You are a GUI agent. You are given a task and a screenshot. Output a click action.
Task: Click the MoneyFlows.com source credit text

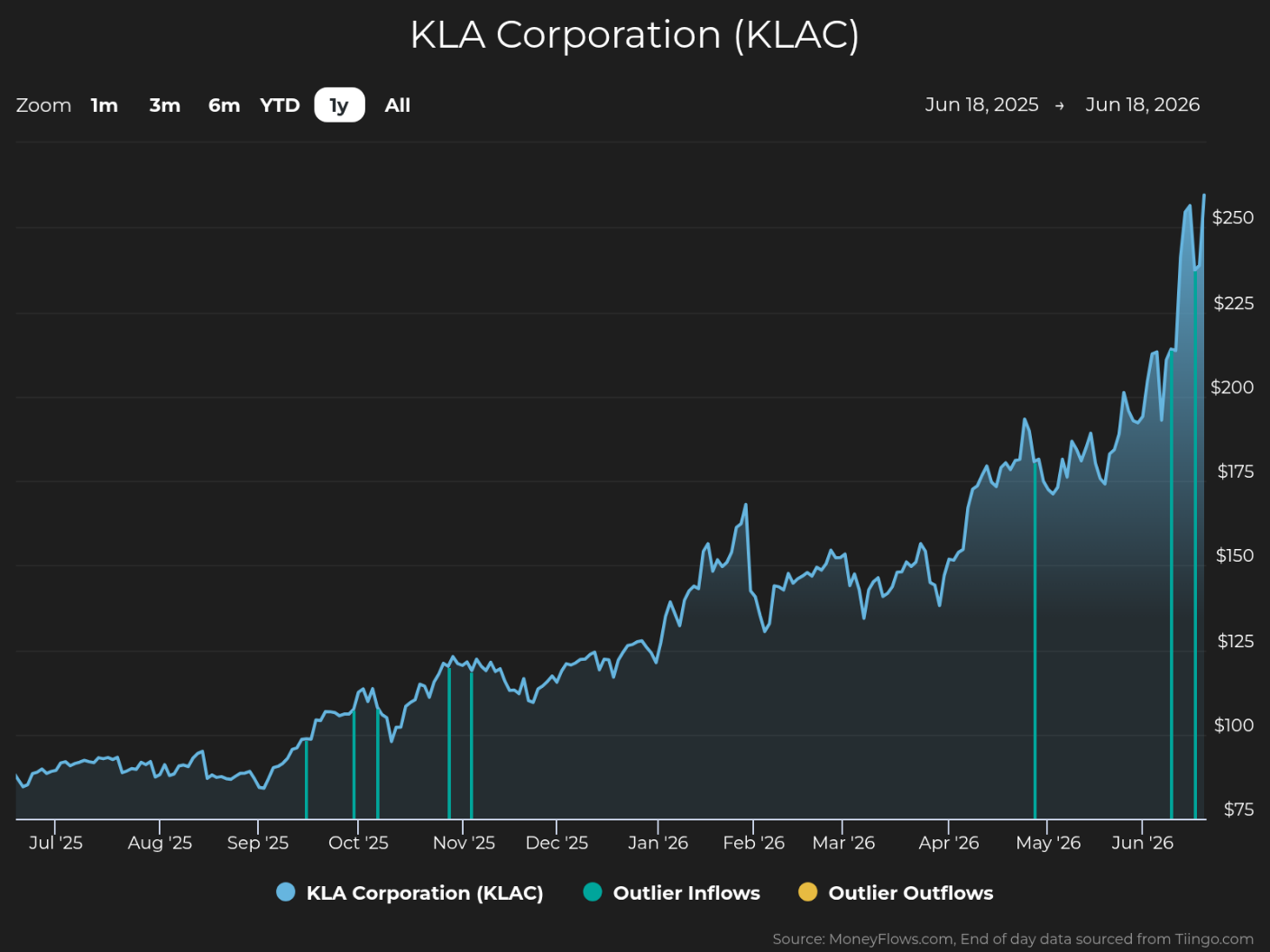coord(1013,939)
